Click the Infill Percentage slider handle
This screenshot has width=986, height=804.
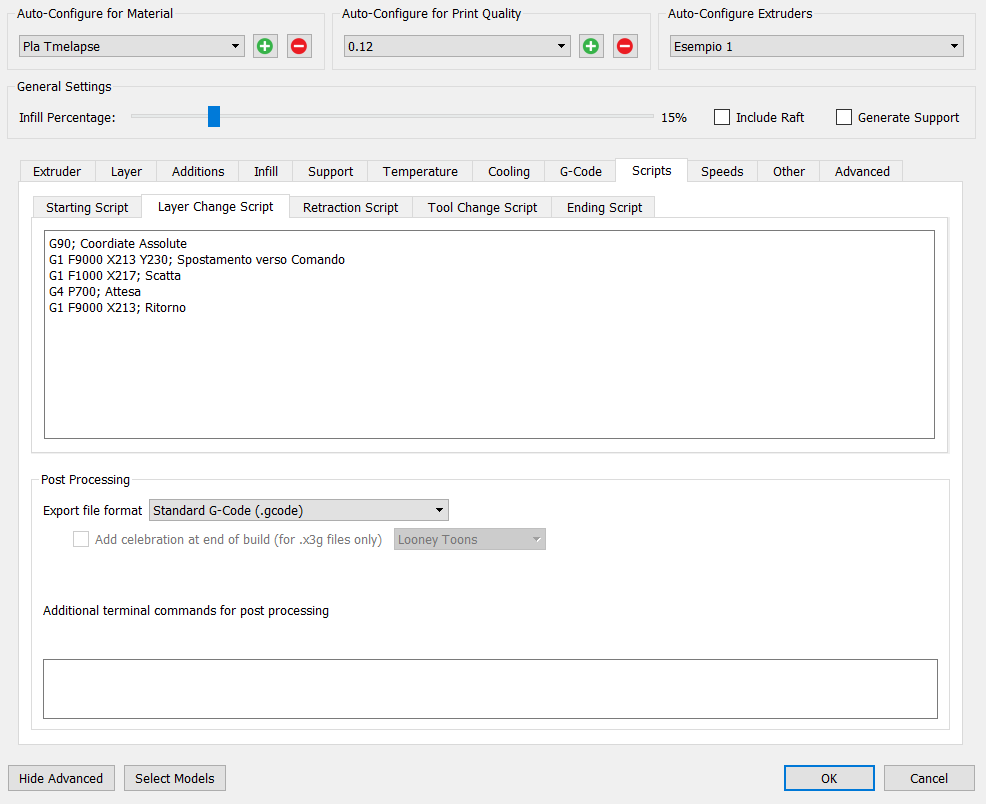(214, 116)
